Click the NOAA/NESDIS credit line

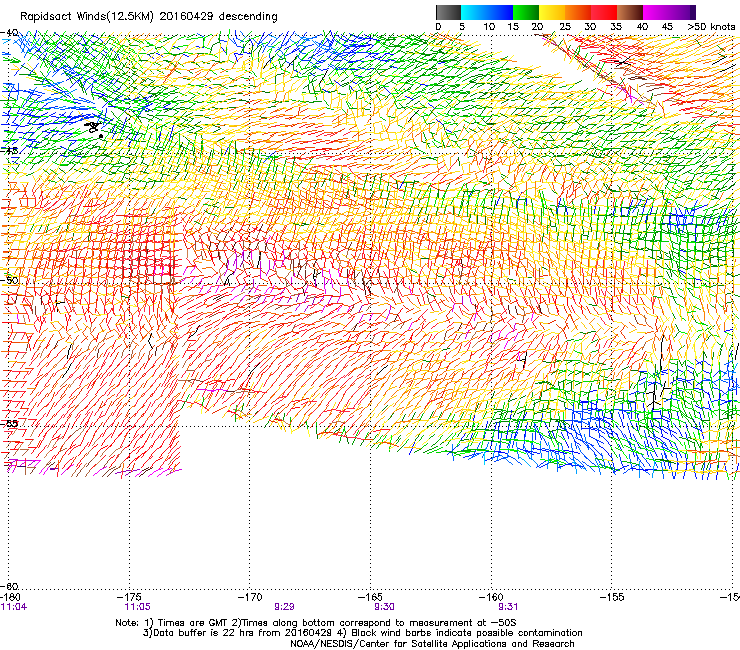pos(432,644)
